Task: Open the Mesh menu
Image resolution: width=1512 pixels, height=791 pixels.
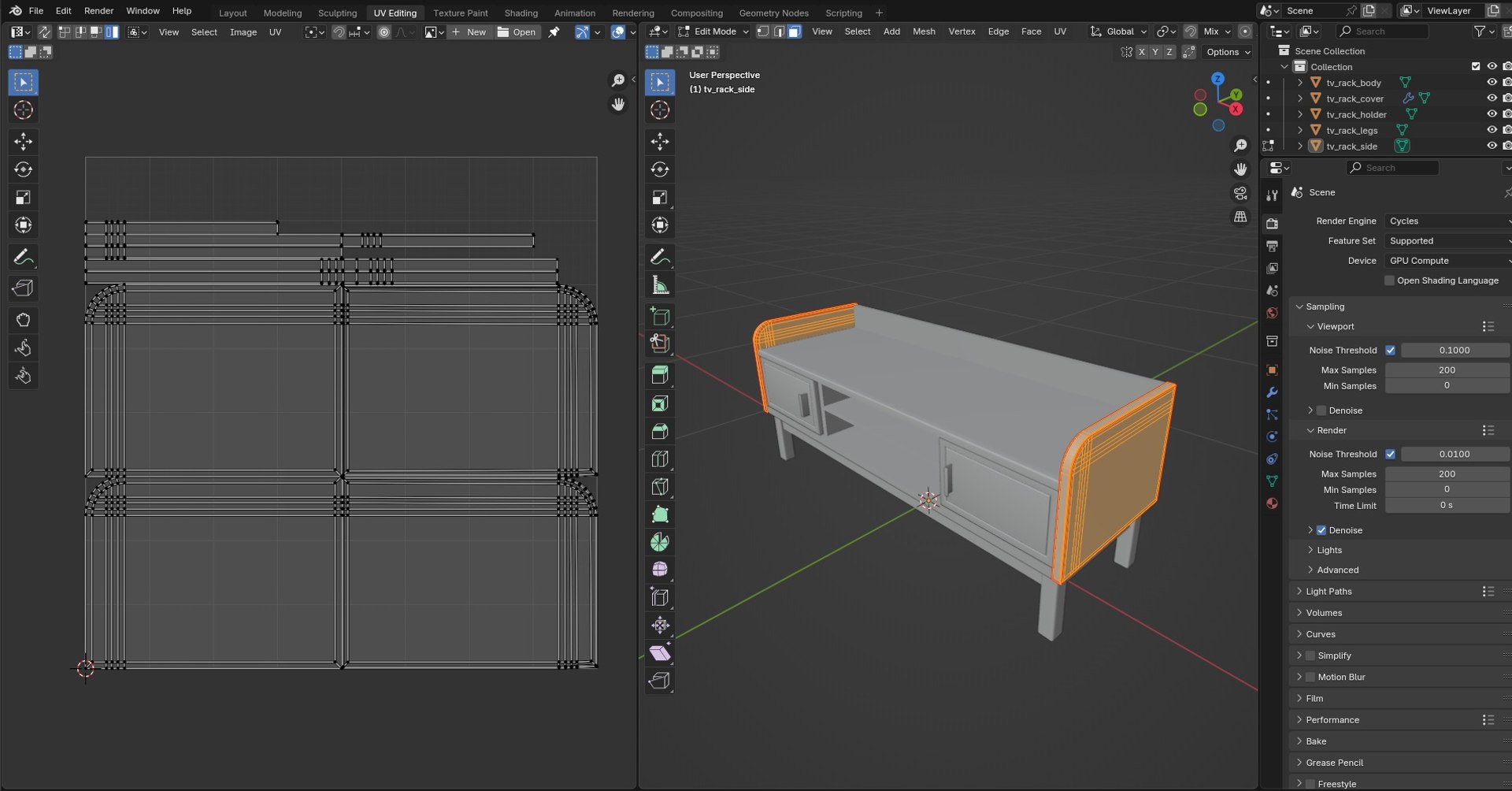Action: pyautogui.click(x=924, y=32)
